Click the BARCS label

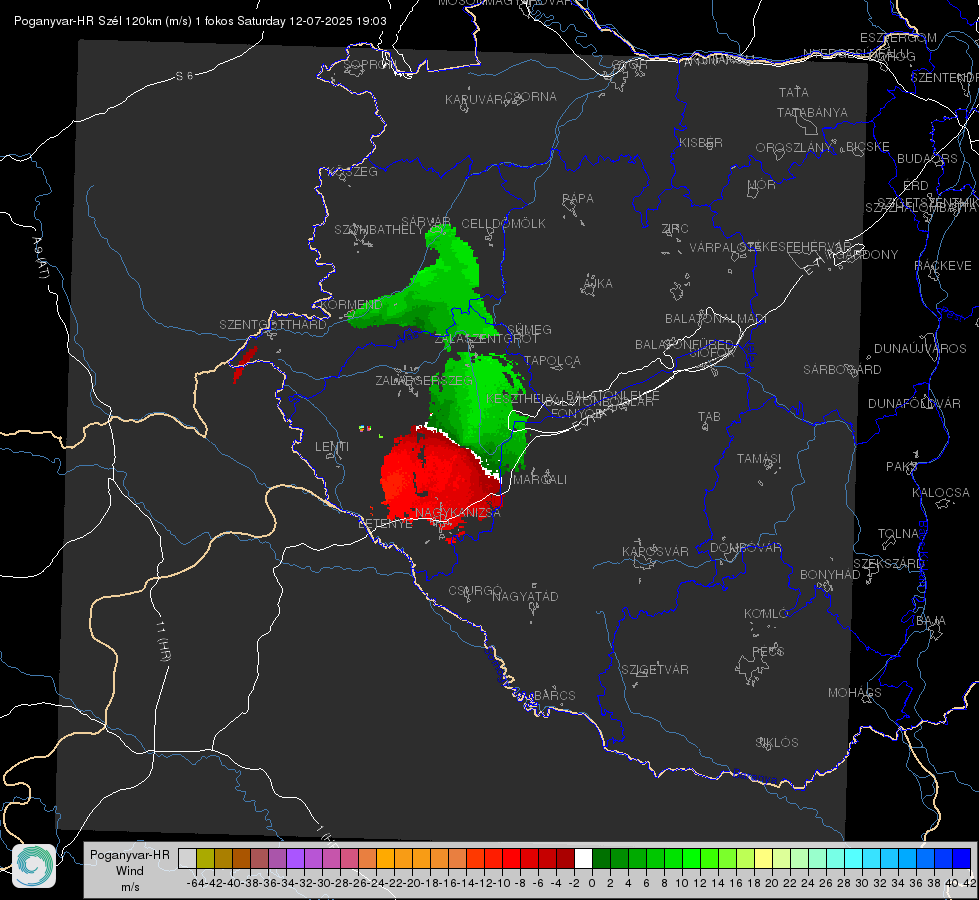click(555, 695)
